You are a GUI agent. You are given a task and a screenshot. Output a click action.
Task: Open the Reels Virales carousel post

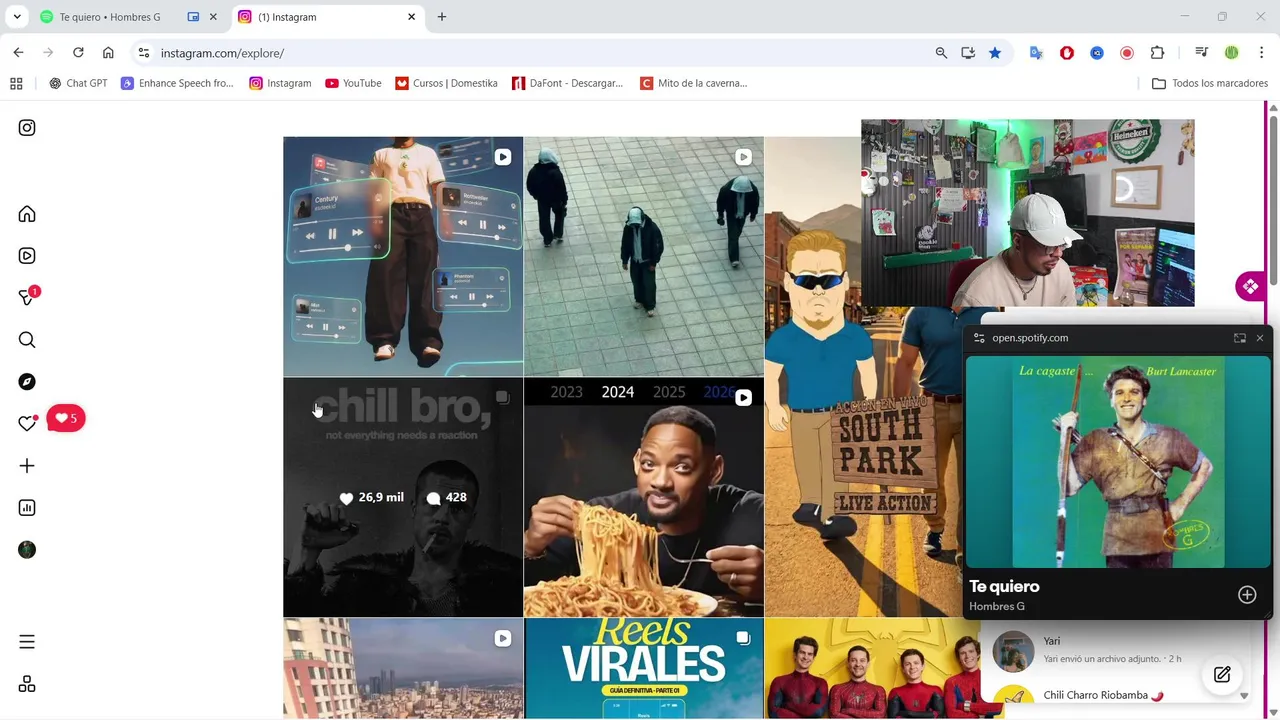click(643, 668)
